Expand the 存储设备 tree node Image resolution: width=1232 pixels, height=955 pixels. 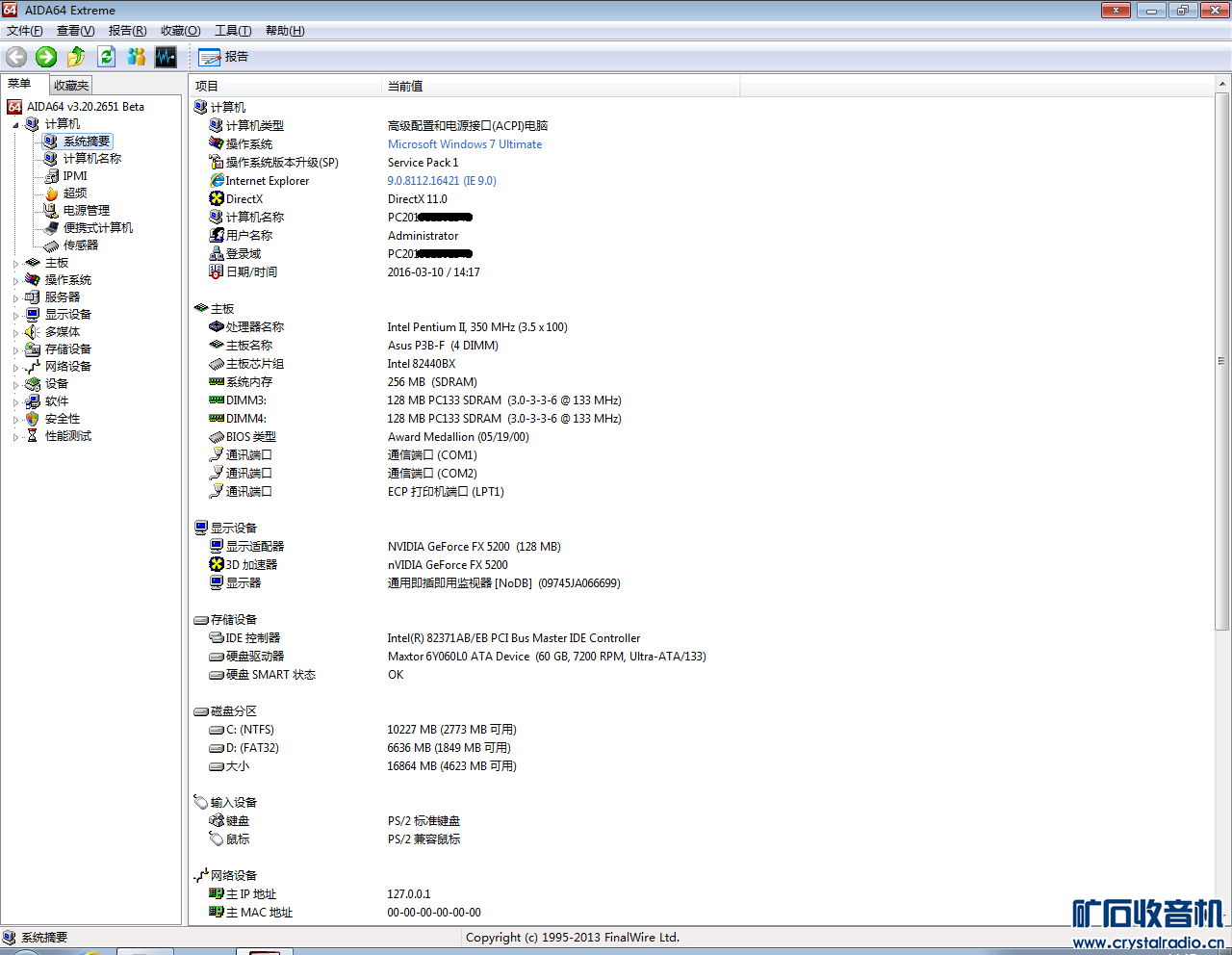coord(15,349)
